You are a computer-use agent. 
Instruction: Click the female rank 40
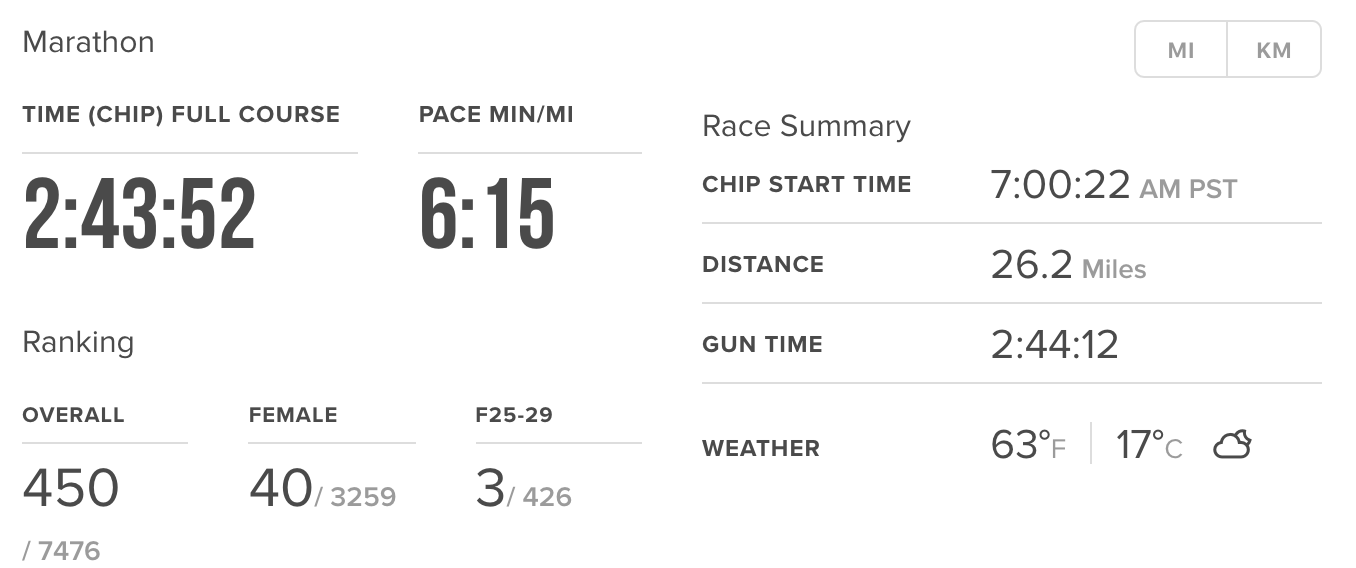pos(280,488)
